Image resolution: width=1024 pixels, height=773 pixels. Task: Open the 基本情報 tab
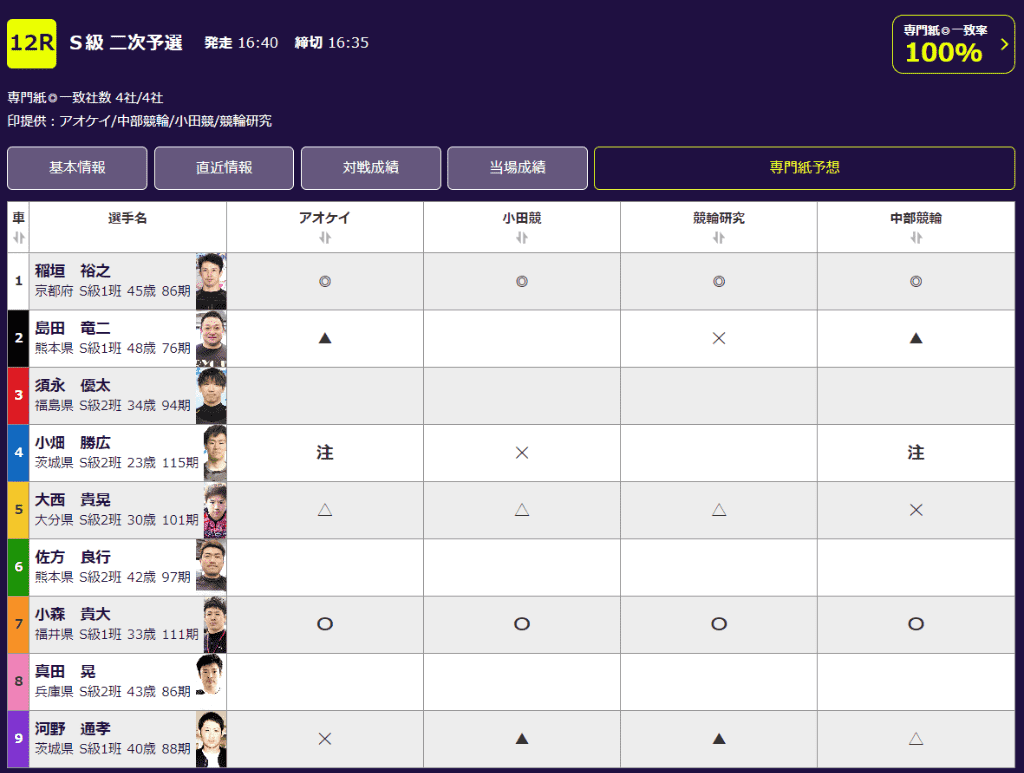point(77,168)
